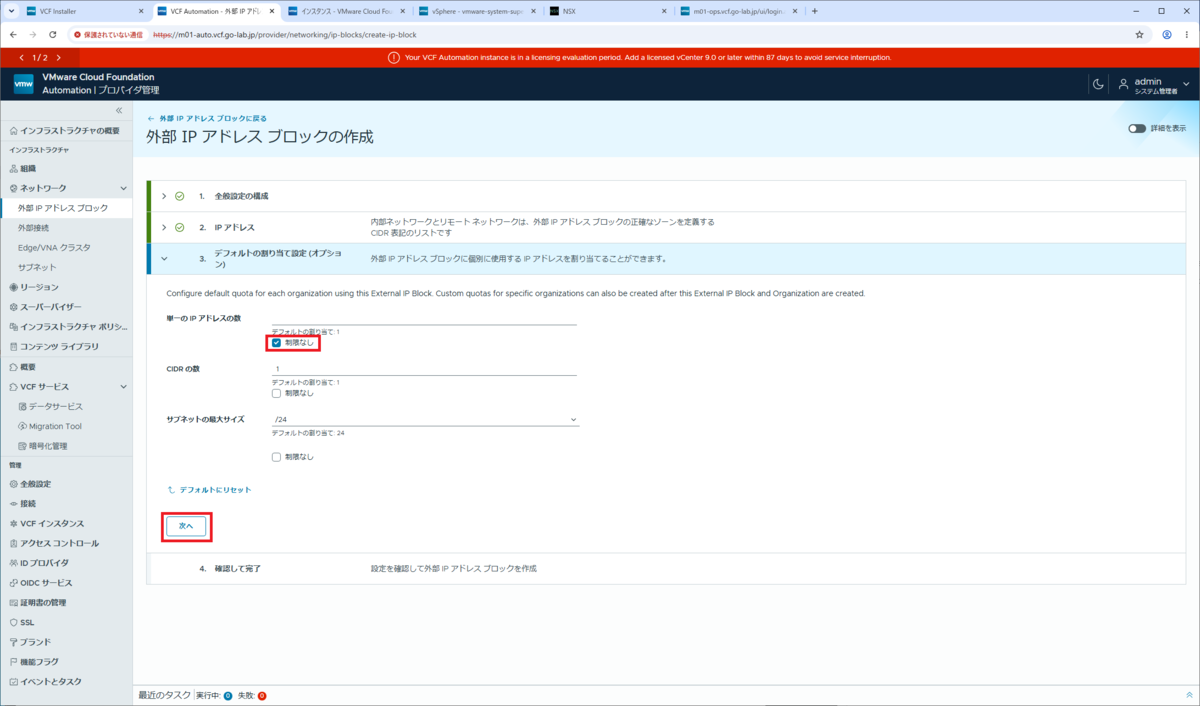The width and height of the screenshot is (1200, 706).
Task: Open the admin user menu dropdown
Action: coord(1185,84)
